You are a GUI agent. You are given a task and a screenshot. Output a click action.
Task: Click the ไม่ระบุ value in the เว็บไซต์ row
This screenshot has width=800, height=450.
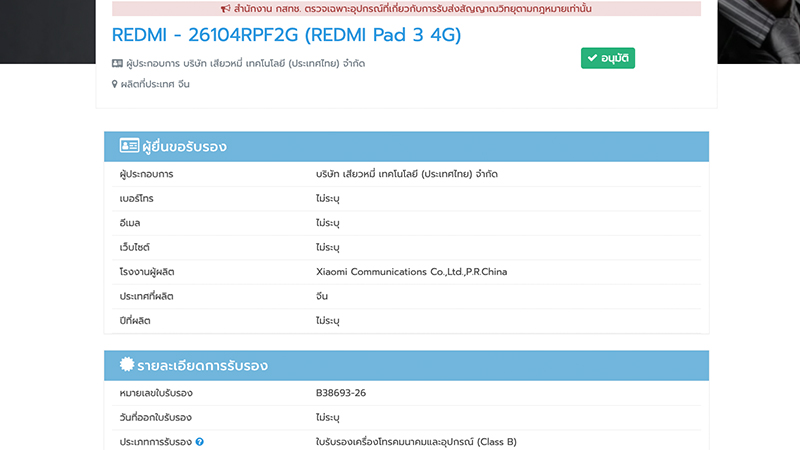point(328,247)
